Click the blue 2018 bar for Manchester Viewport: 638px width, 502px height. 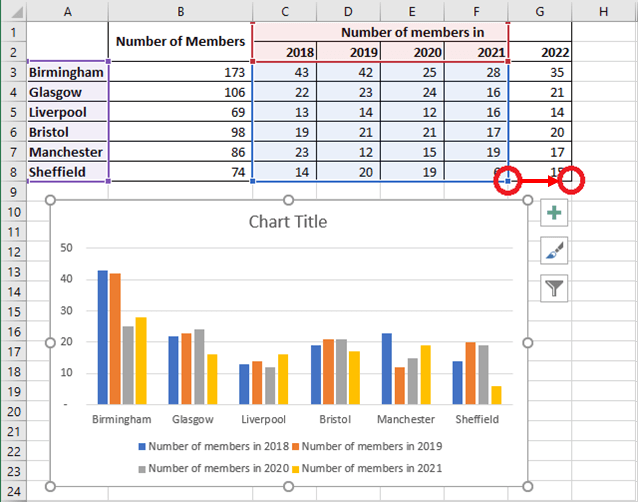point(387,369)
